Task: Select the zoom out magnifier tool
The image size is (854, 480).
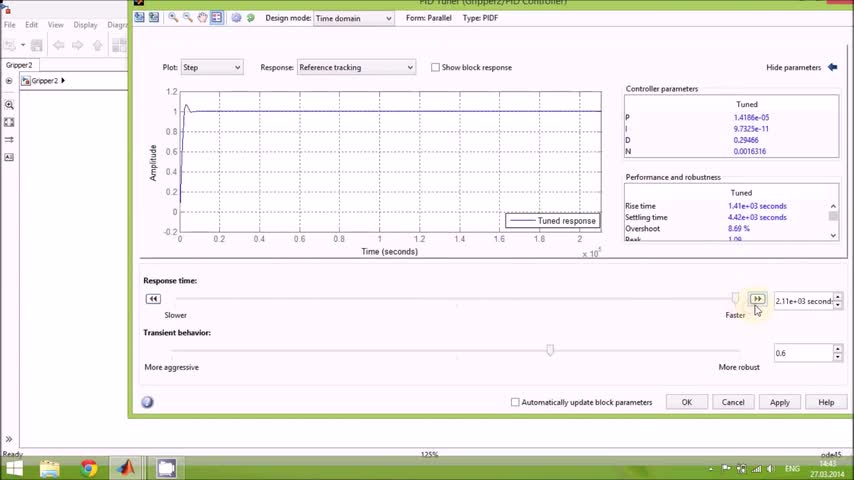Action: pyautogui.click(x=188, y=17)
